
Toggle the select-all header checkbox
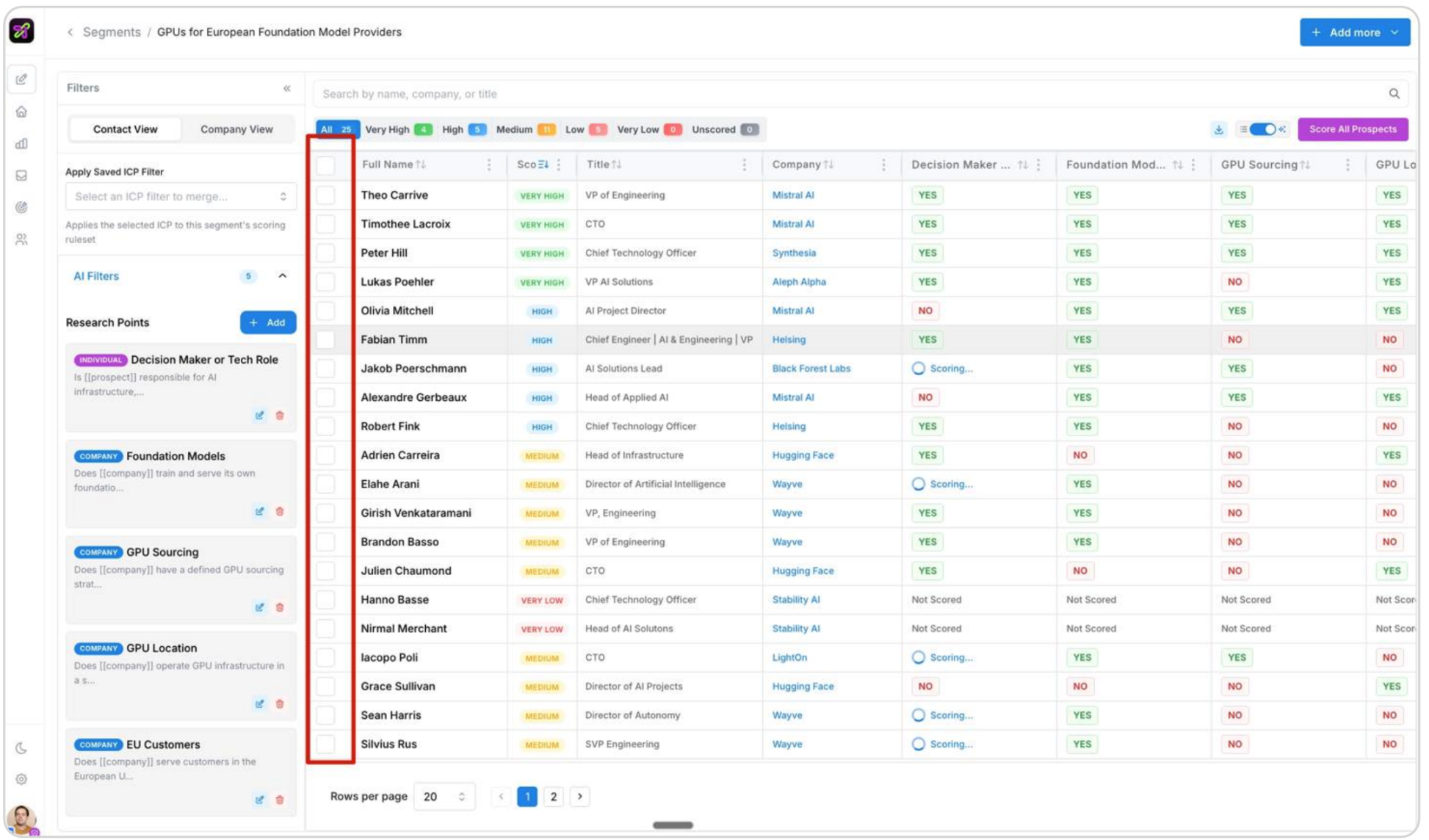pos(325,165)
